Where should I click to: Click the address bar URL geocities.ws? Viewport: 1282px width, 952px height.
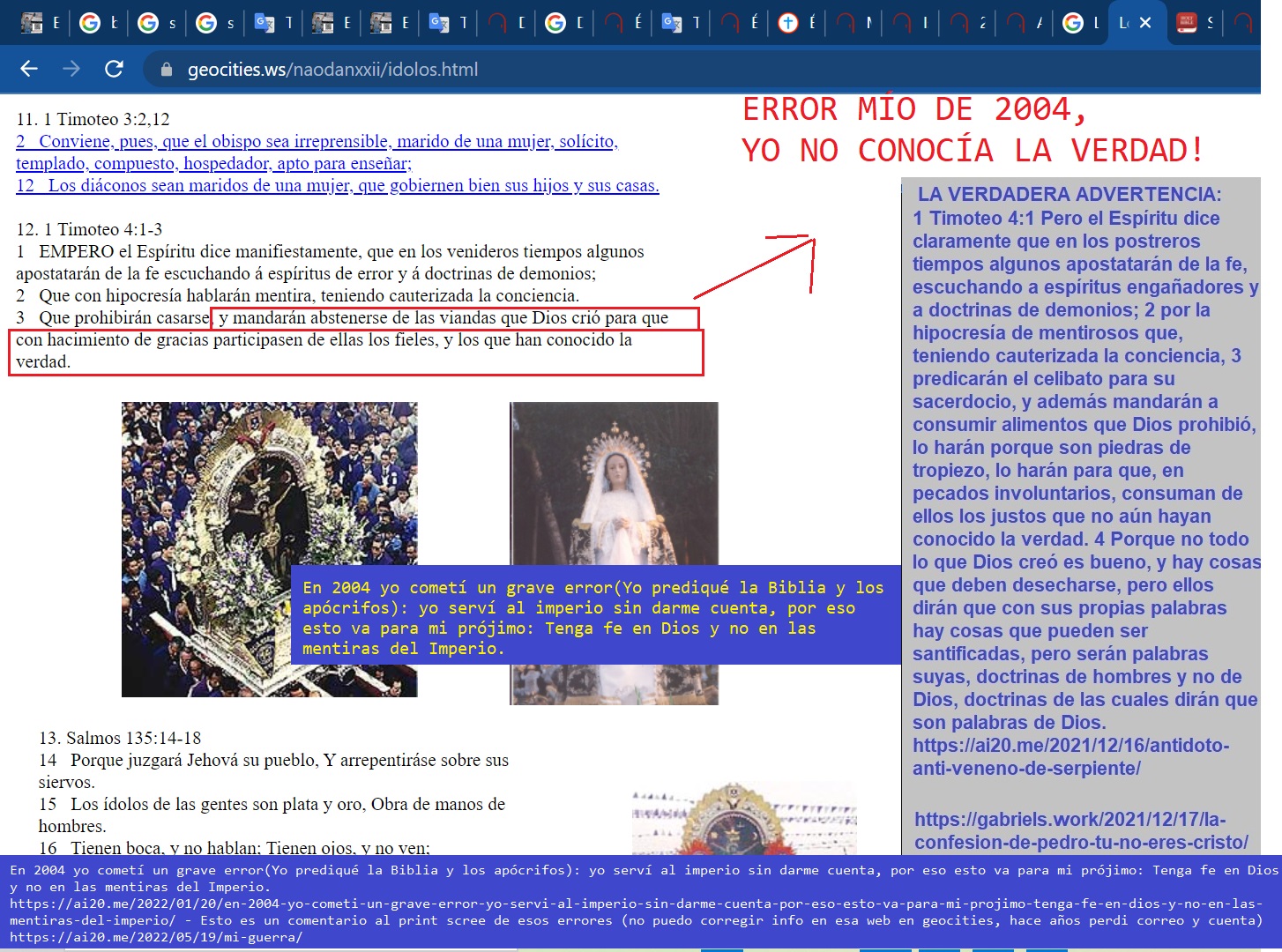[332, 70]
